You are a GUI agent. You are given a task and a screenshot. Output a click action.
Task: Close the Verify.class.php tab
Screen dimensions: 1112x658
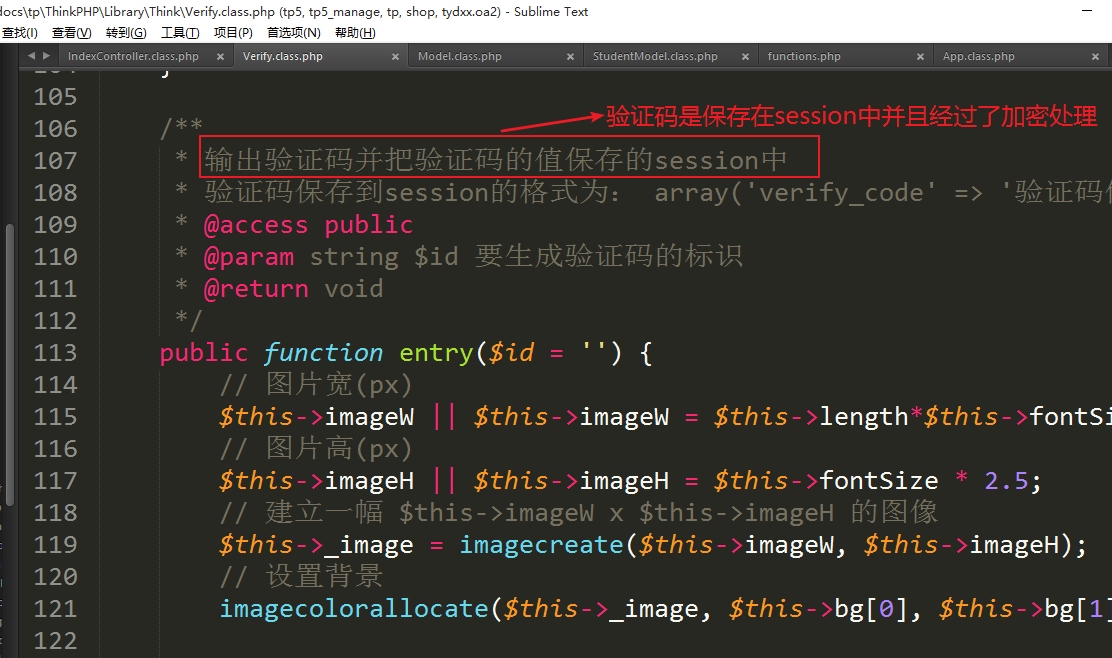[396, 57]
